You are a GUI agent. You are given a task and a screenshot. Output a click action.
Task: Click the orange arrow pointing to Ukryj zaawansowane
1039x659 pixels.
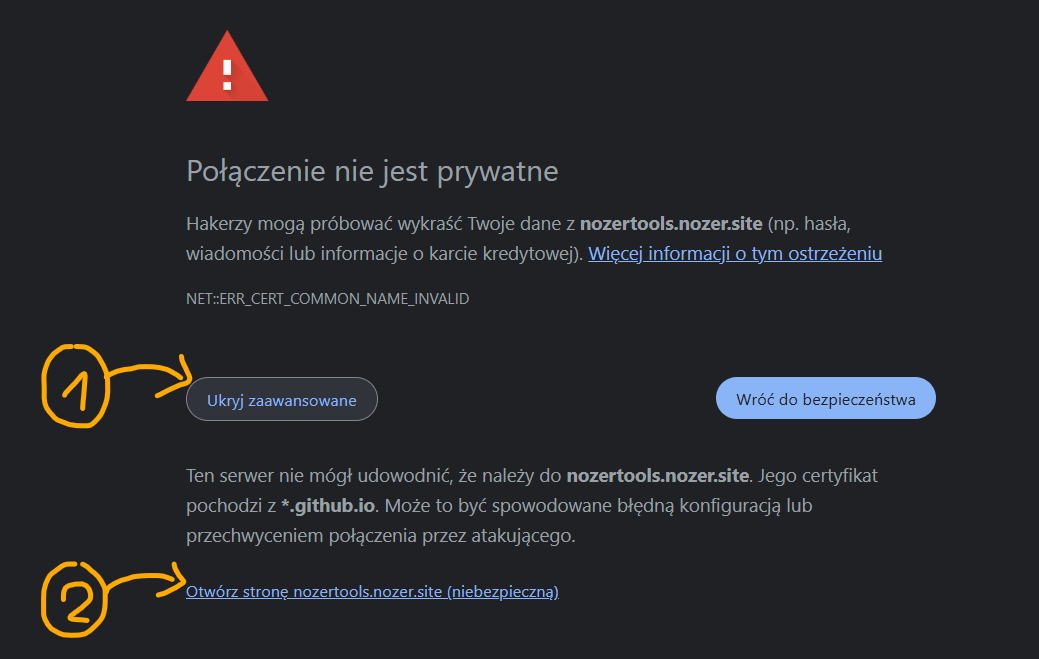[x=150, y=376]
